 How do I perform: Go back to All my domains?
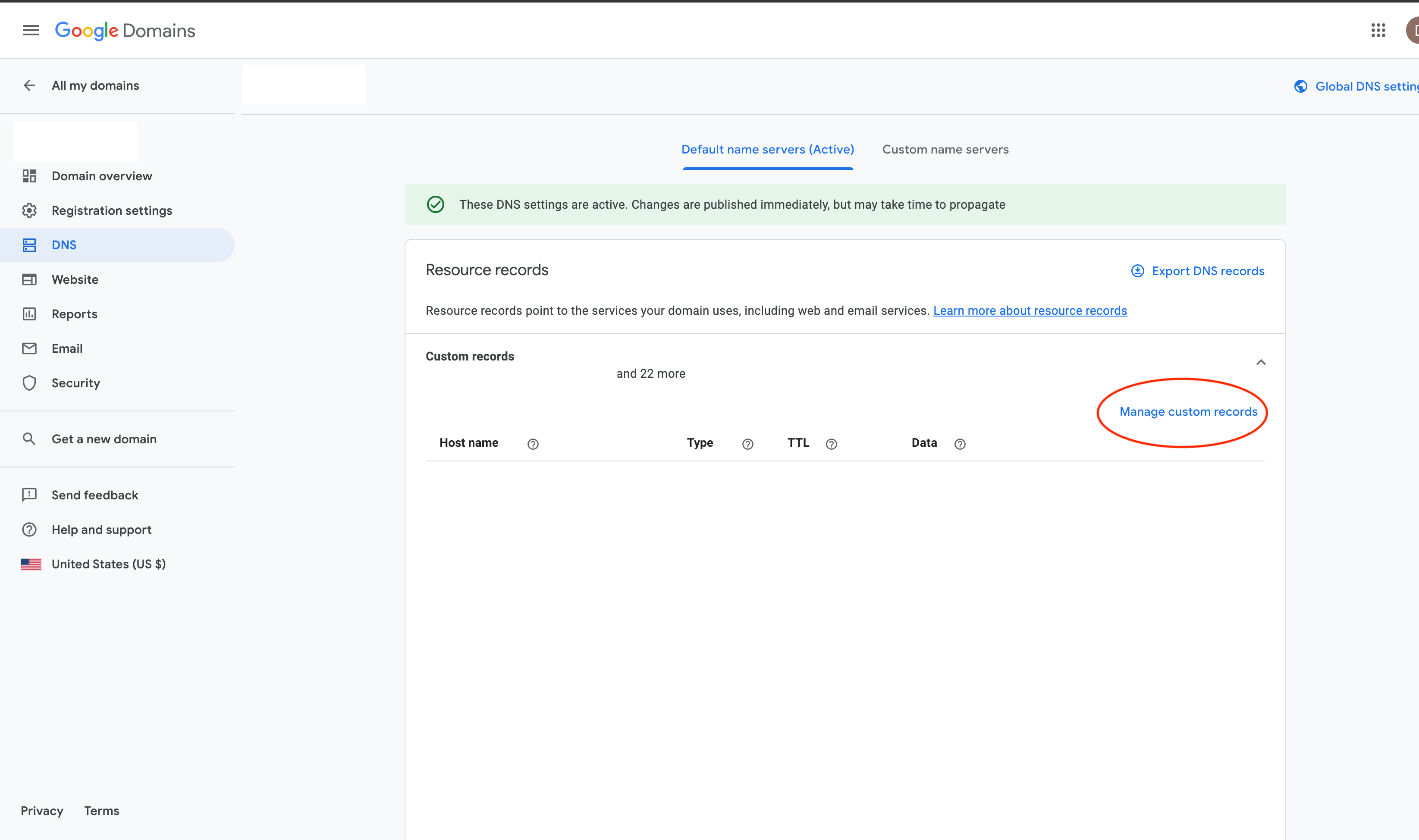(x=95, y=85)
